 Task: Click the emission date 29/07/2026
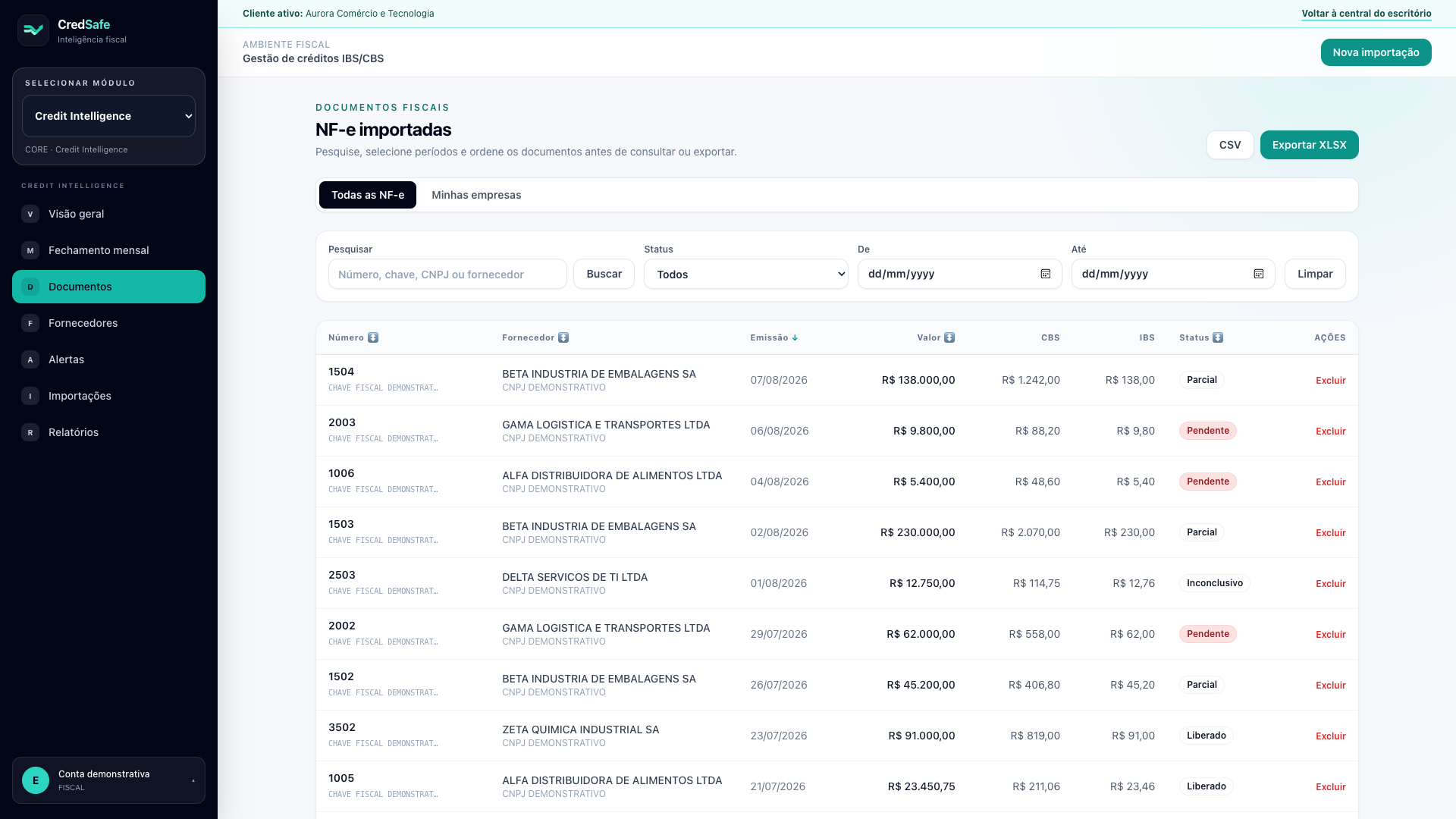tap(779, 634)
